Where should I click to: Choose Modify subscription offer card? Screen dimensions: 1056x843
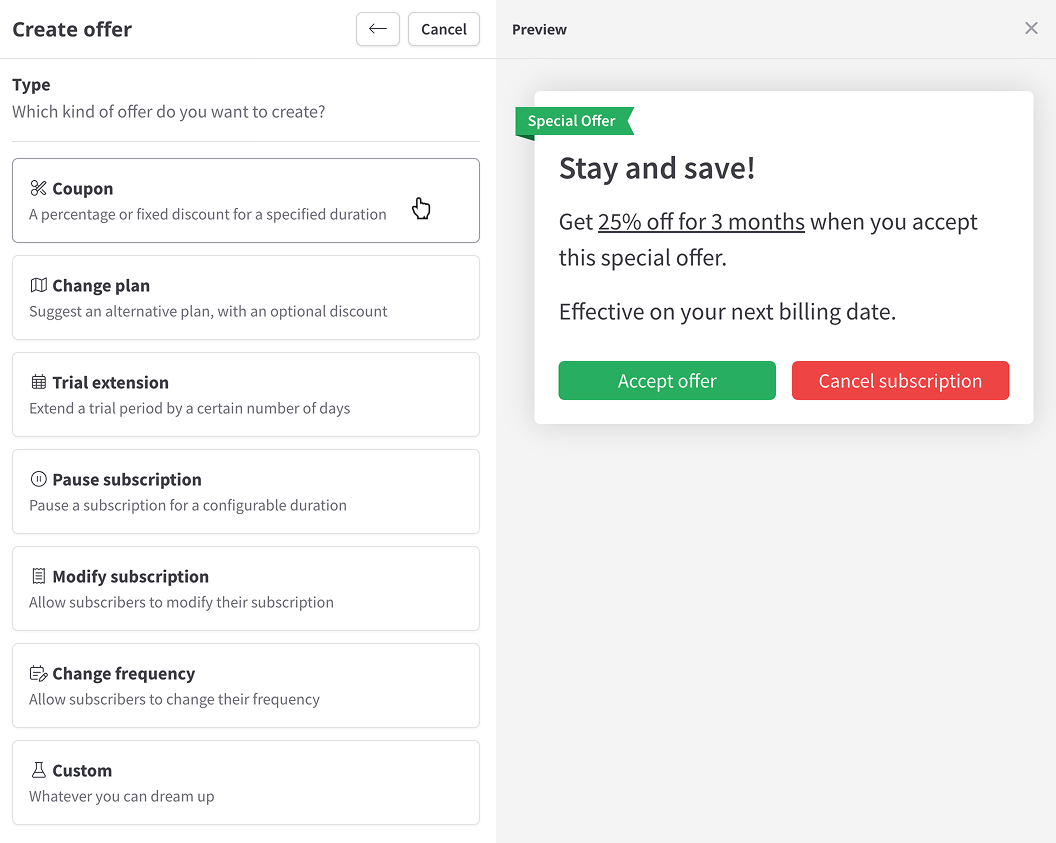pos(245,589)
